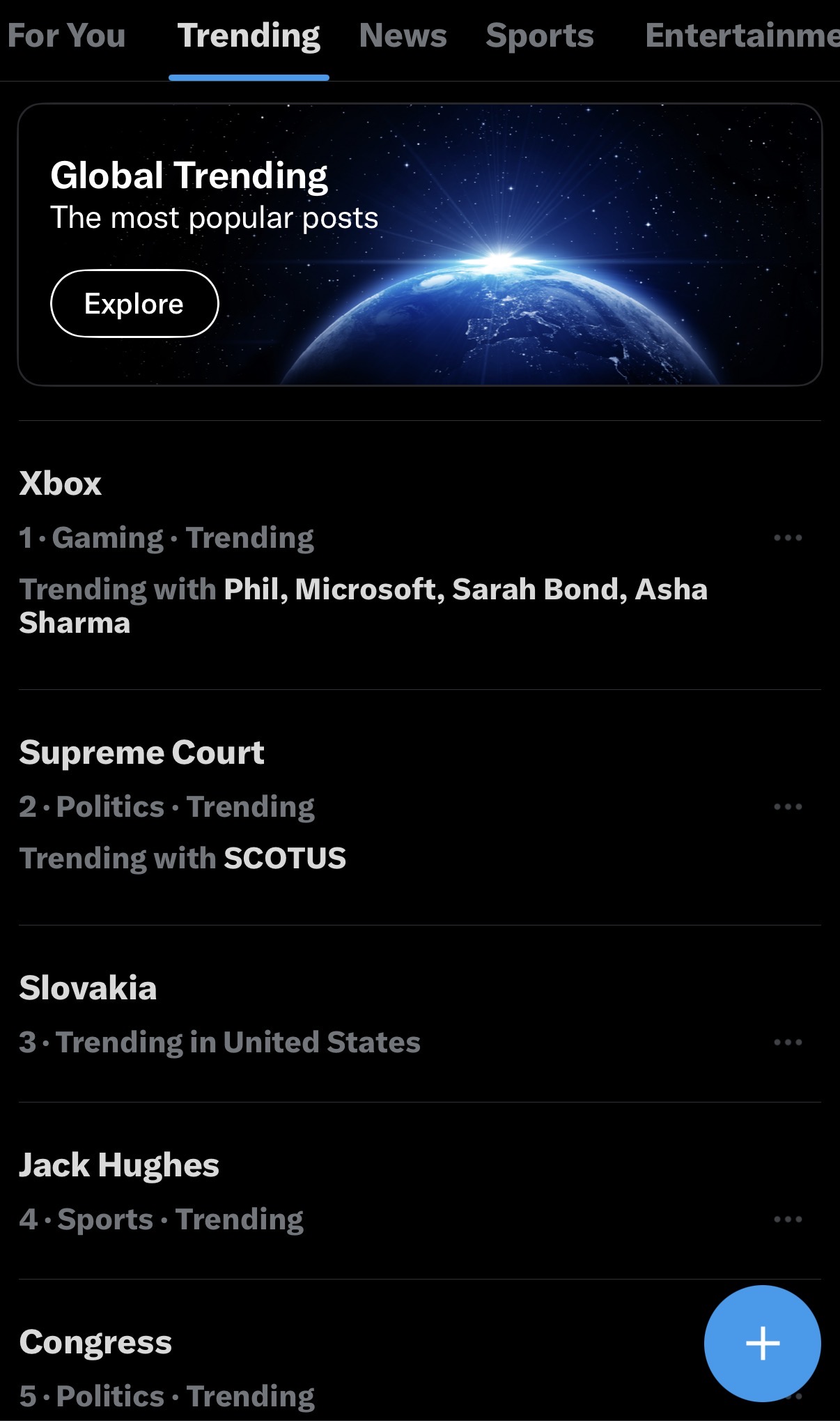This screenshot has width=840, height=1421.
Task: Open the Congress politics trend
Action: point(97,1342)
